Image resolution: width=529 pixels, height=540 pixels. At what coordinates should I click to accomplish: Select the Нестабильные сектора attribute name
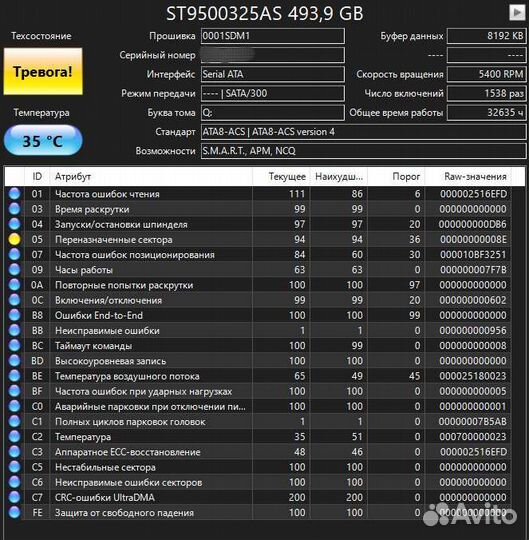click(105, 467)
